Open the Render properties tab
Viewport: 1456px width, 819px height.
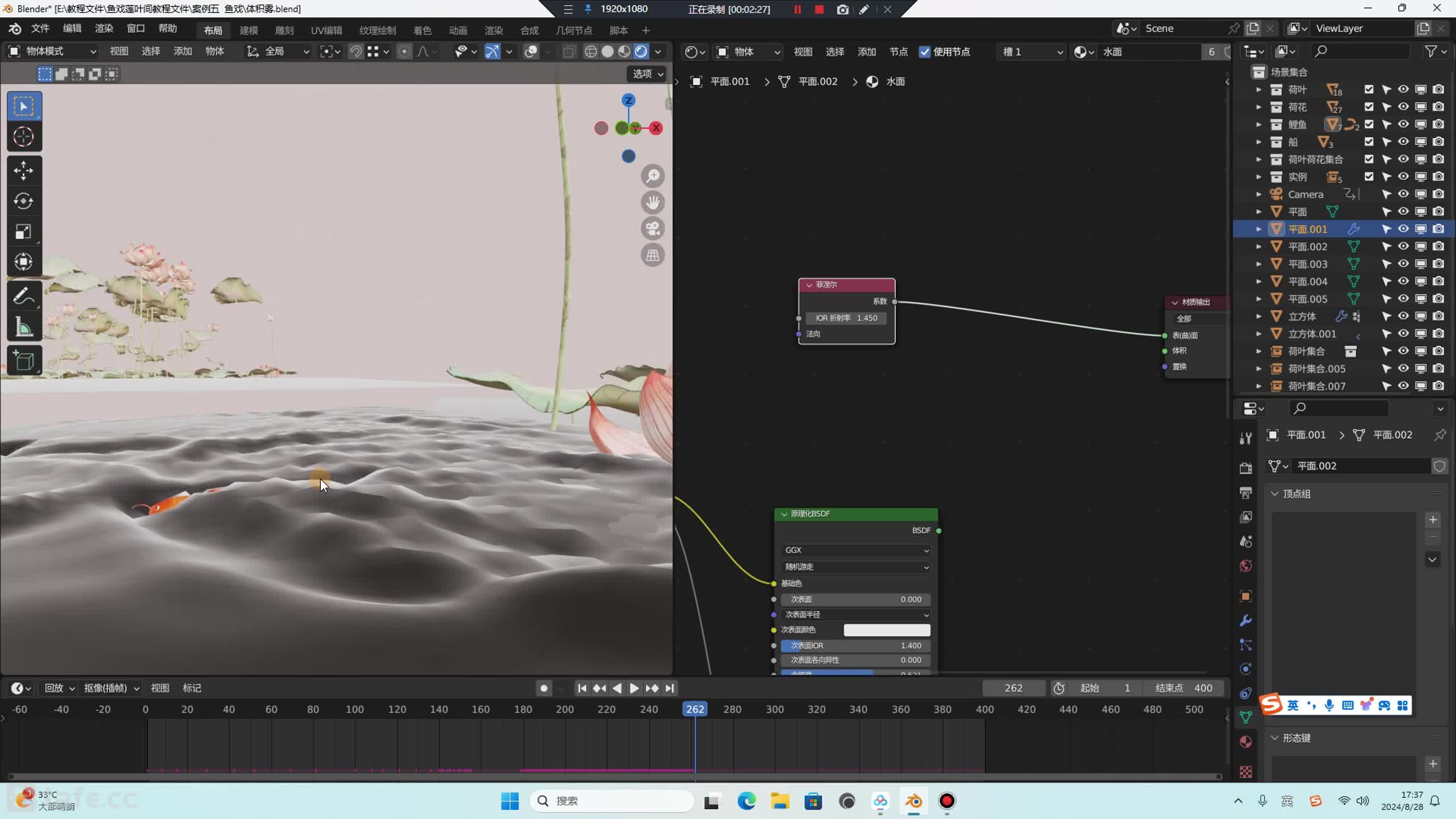pos(1246,468)
